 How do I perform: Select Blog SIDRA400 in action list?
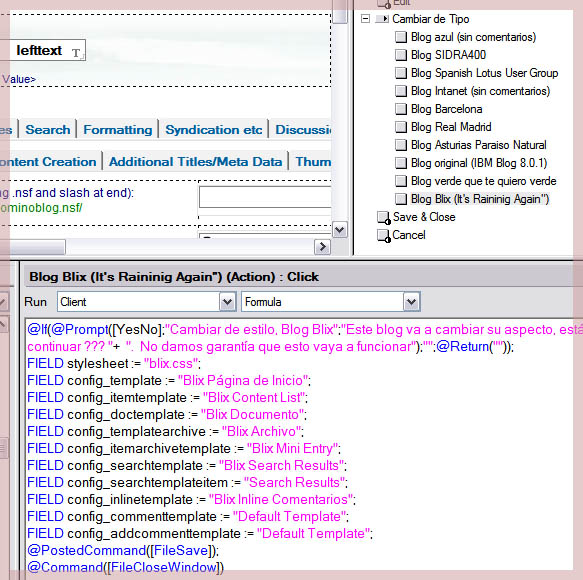pyautogui.click(x=448, y=55)
